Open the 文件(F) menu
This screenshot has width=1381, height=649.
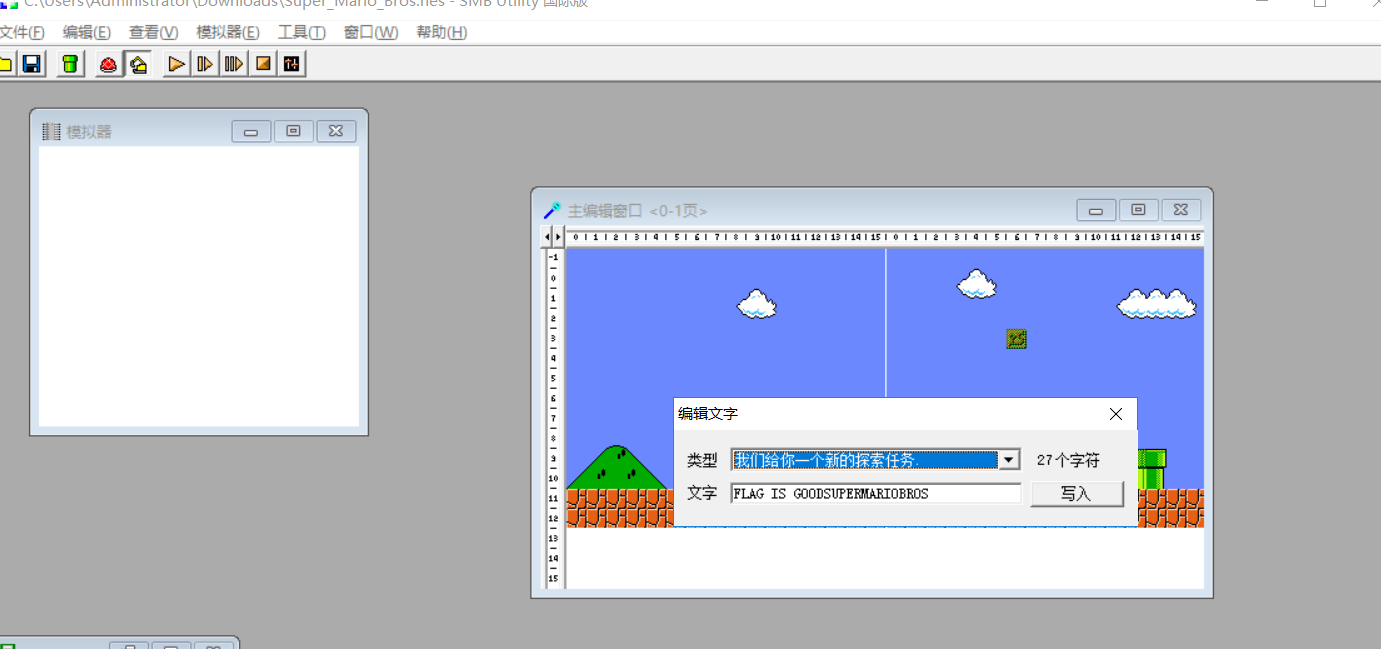point(22,32)
